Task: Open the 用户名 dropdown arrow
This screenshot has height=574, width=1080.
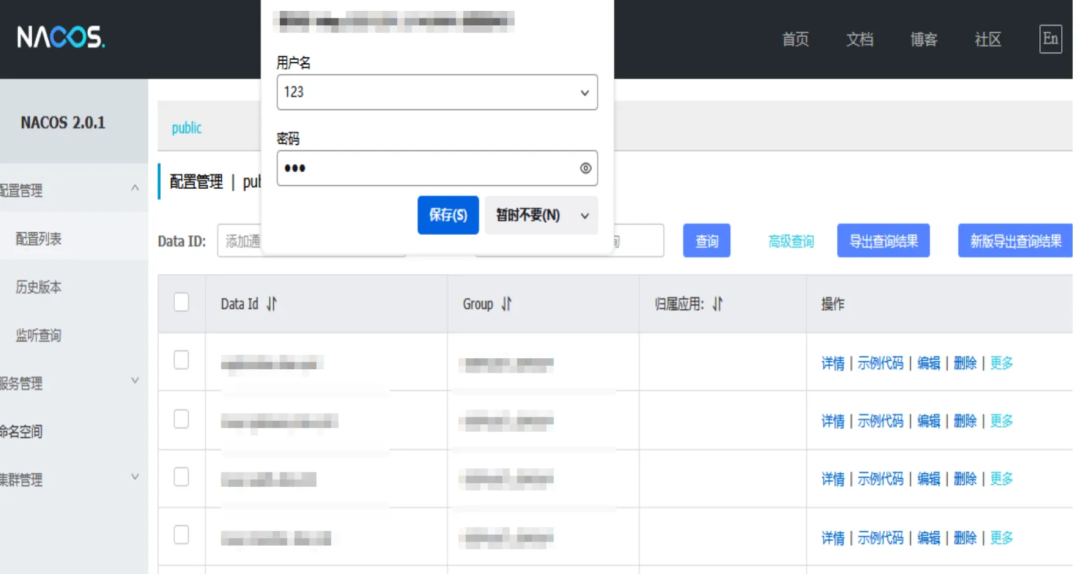Action: click(x=584, y=92)
